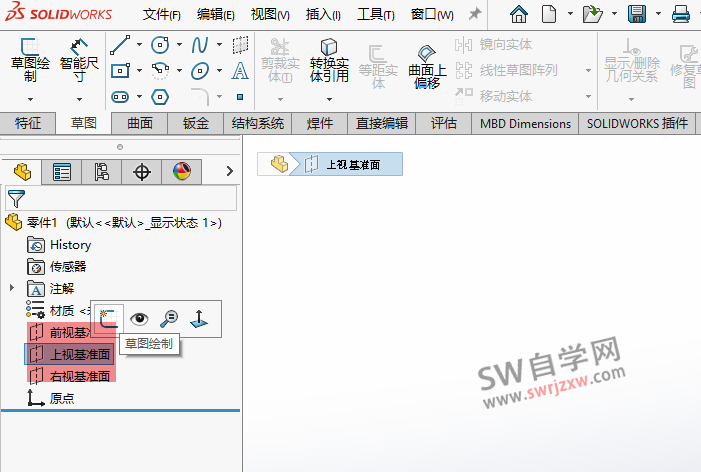
Task: Open the 编辑(E) menu
Action: coord(215,15)
